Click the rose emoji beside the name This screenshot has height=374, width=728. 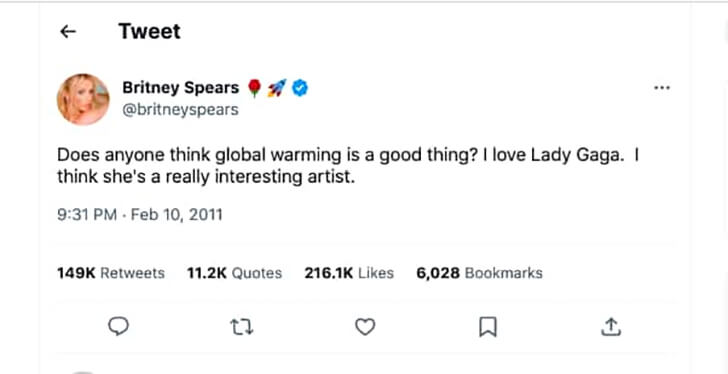[254, 88]
